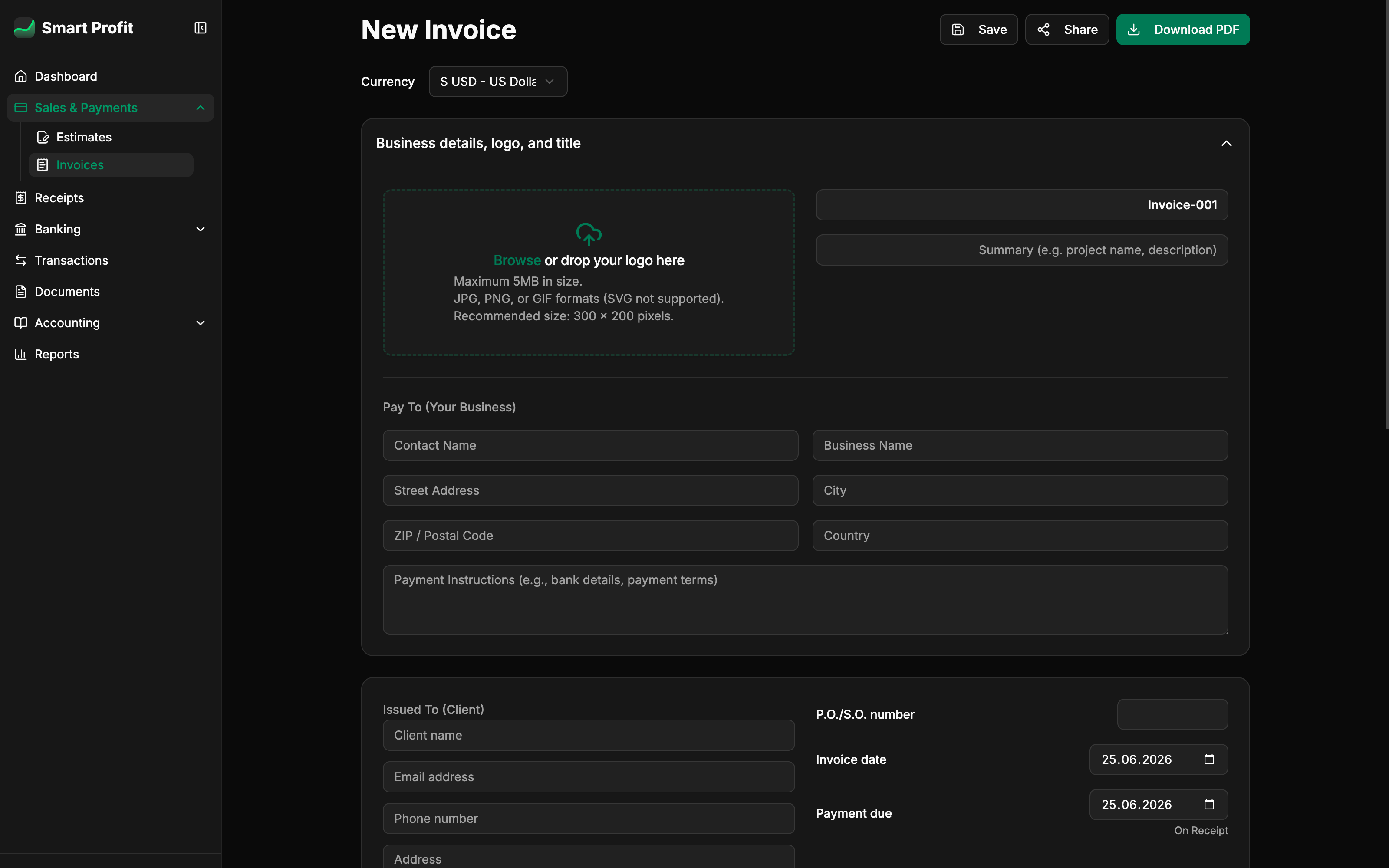Click the Transactions arrows icon

click(x=21, y=260)
